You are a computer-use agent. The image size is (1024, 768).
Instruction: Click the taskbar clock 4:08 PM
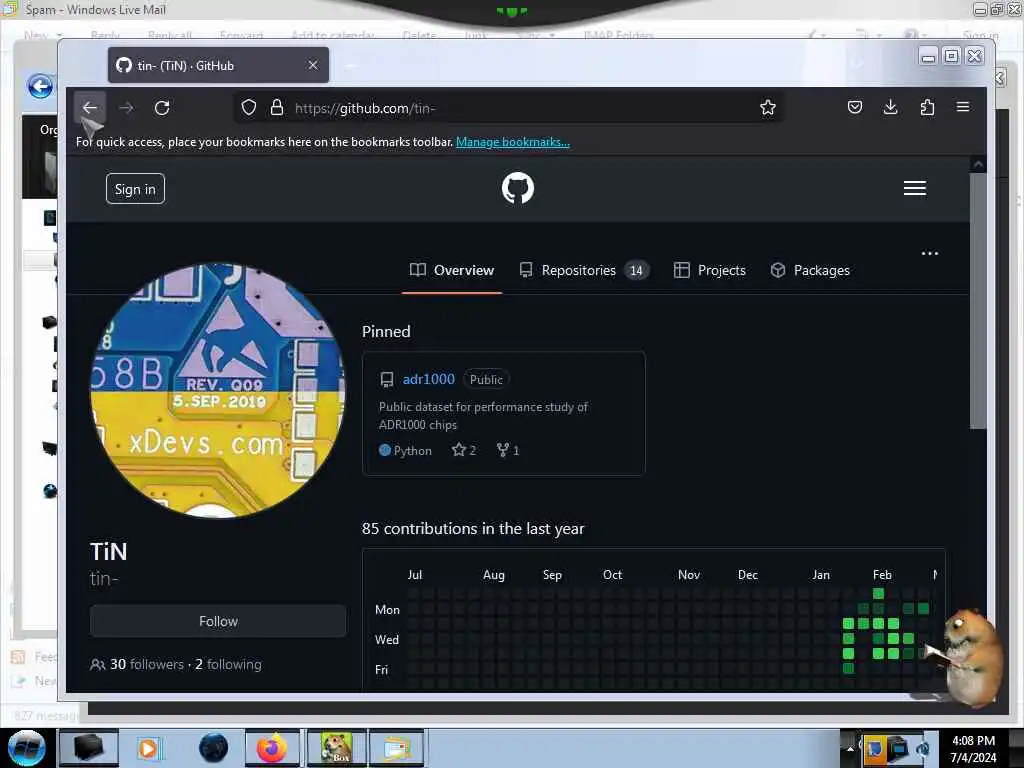[x=973, y=741]
